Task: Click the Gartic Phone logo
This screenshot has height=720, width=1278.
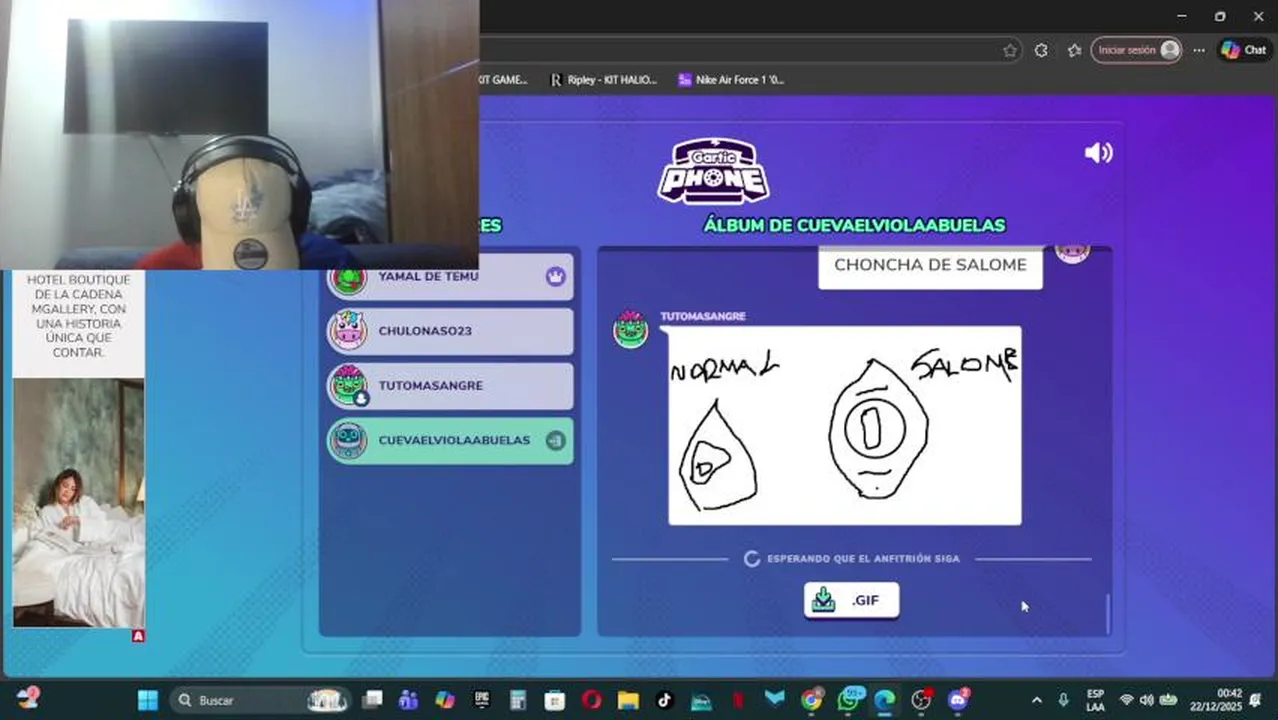Action: pos(713,170)
